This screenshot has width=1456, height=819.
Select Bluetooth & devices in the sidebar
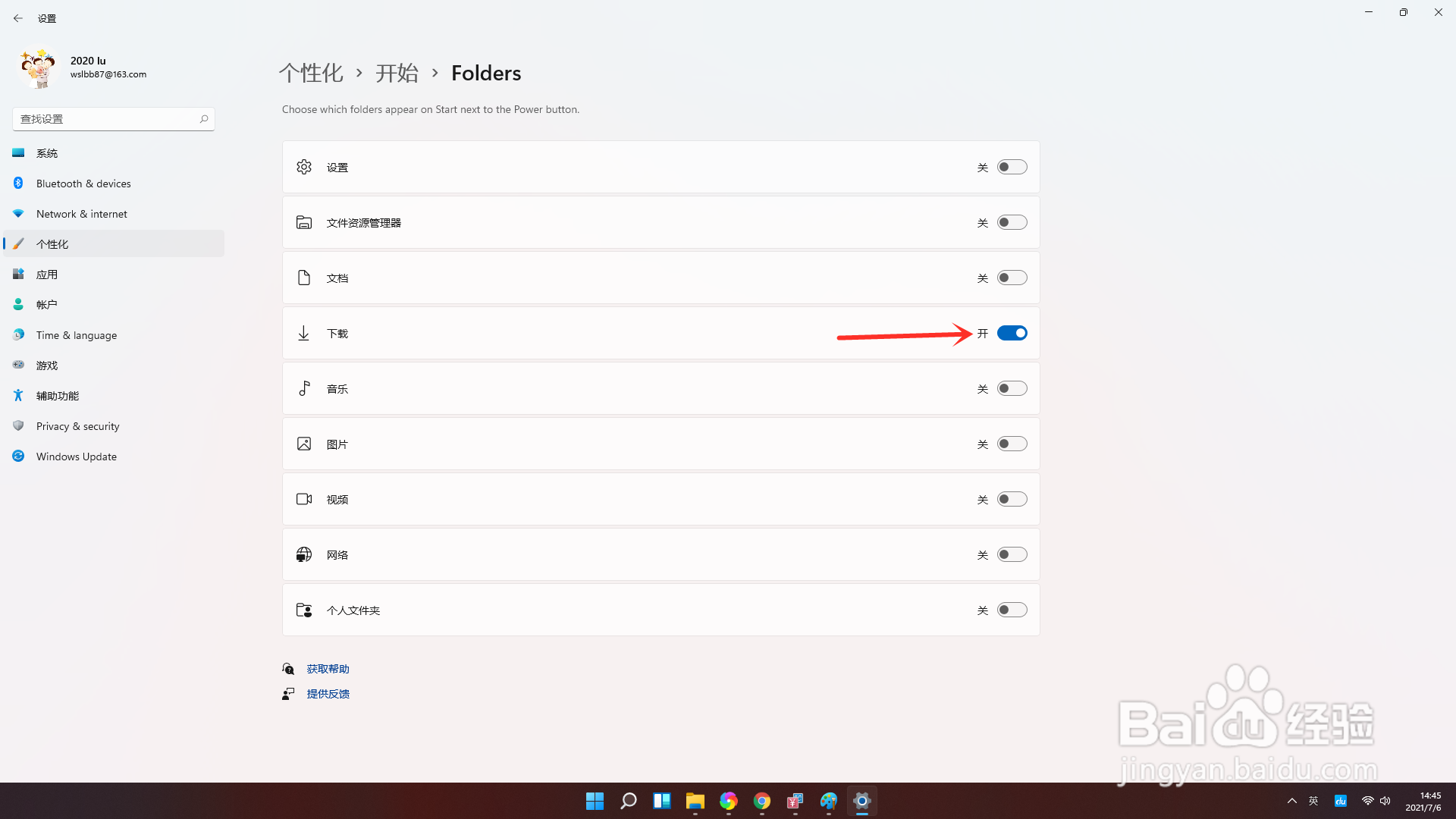pos(83,183)
